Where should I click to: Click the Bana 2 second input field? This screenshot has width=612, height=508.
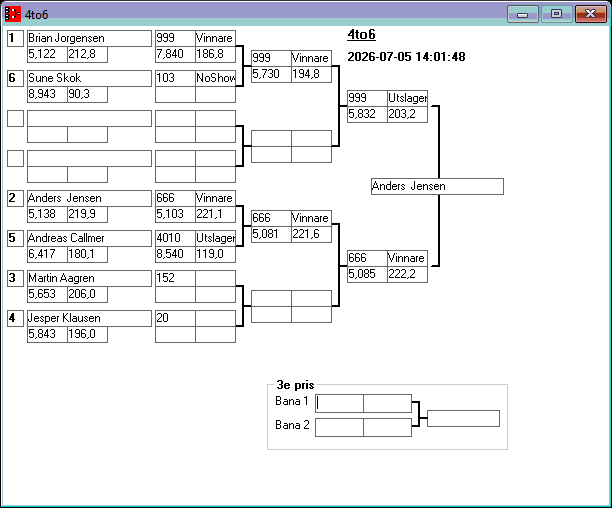point(387,428)
